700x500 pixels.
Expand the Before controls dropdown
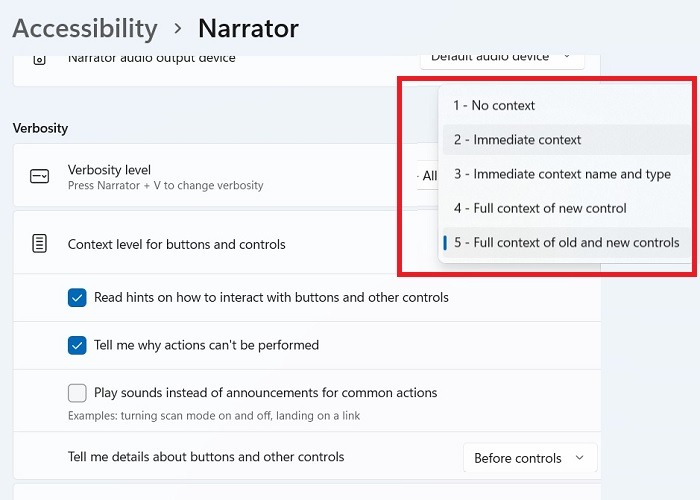(529, 458)
